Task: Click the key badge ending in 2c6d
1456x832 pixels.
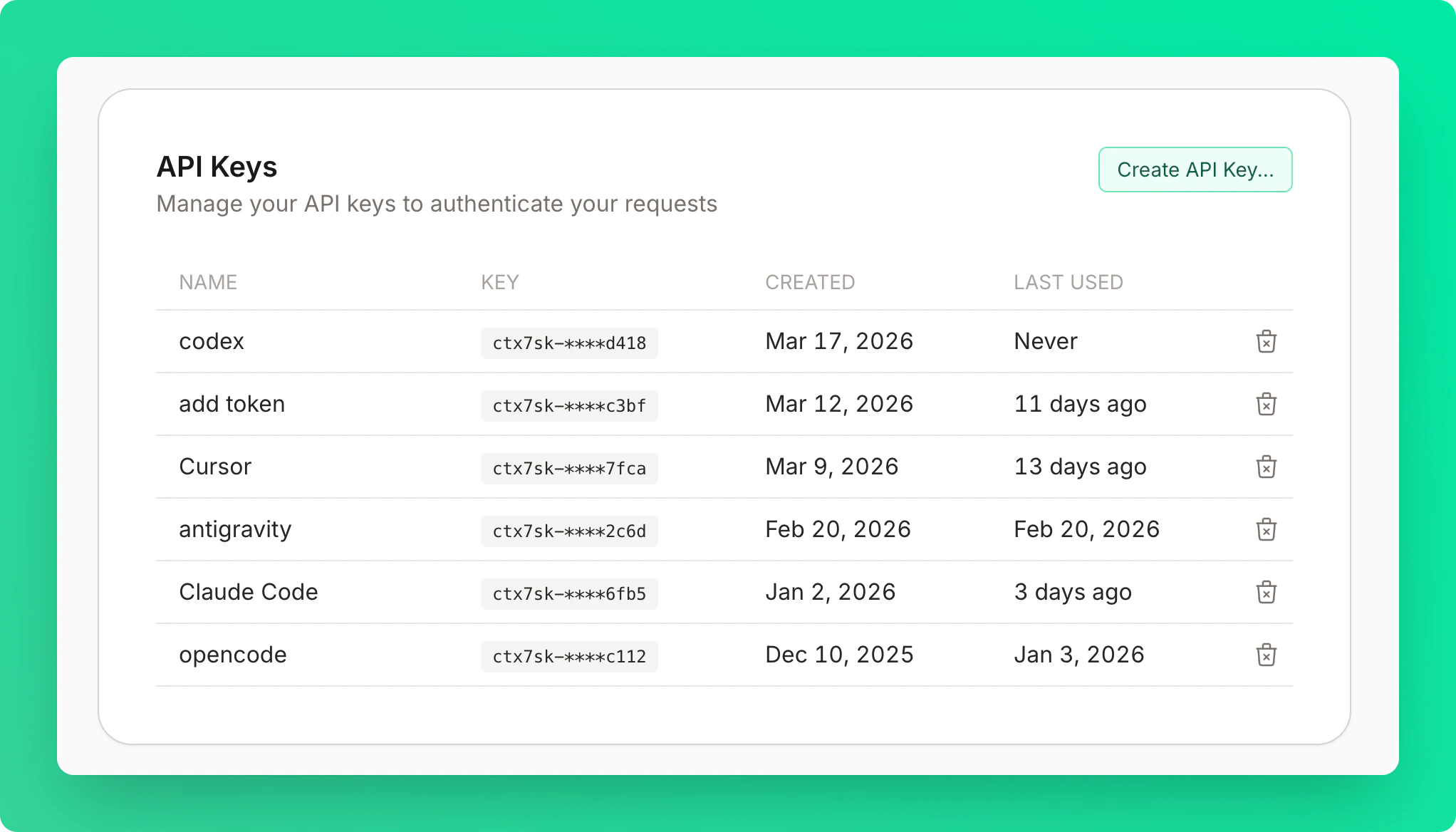Action: point(569,531)
